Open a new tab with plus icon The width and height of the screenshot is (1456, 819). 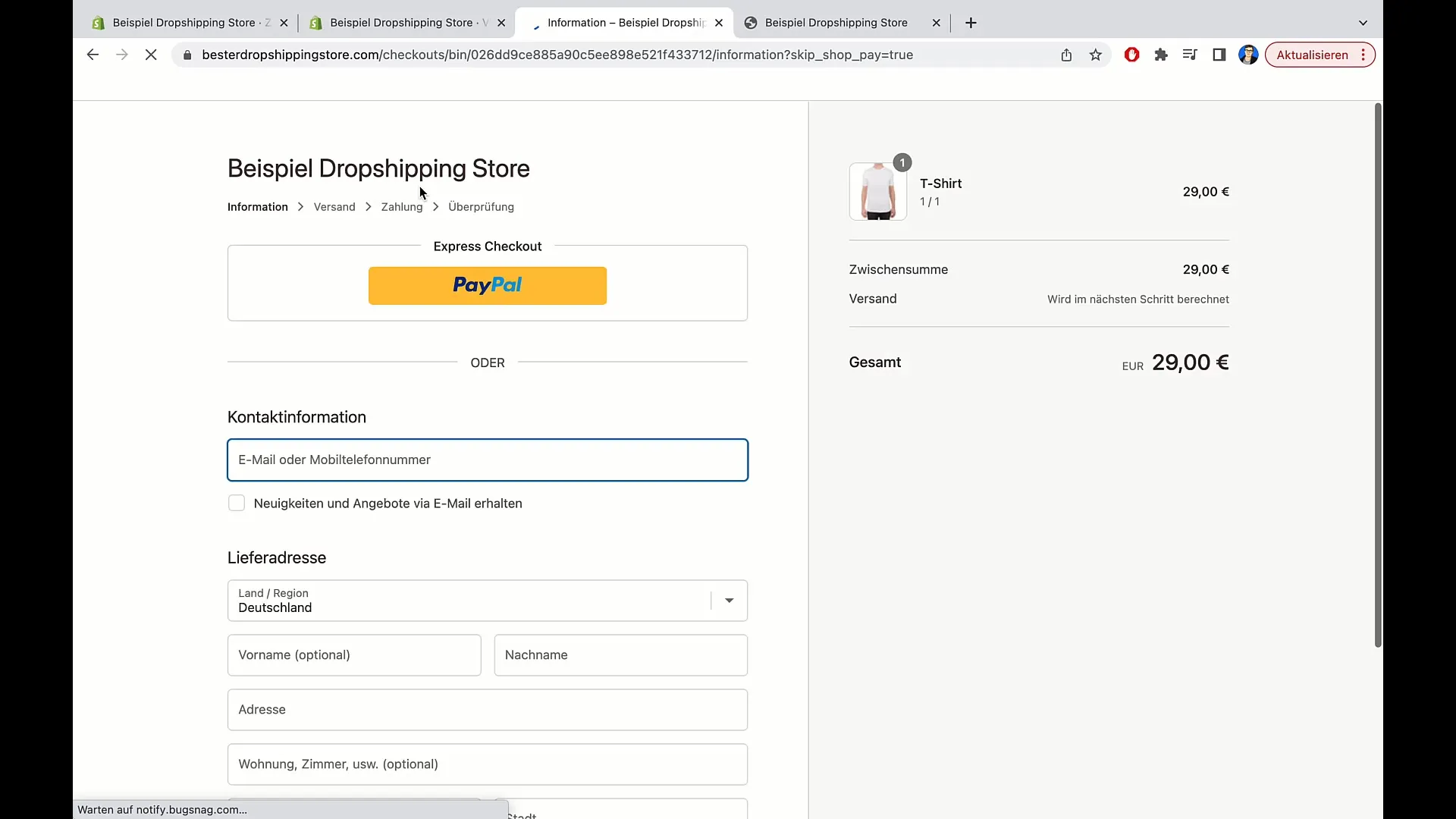pyautogui.click(x=971, y=23)
